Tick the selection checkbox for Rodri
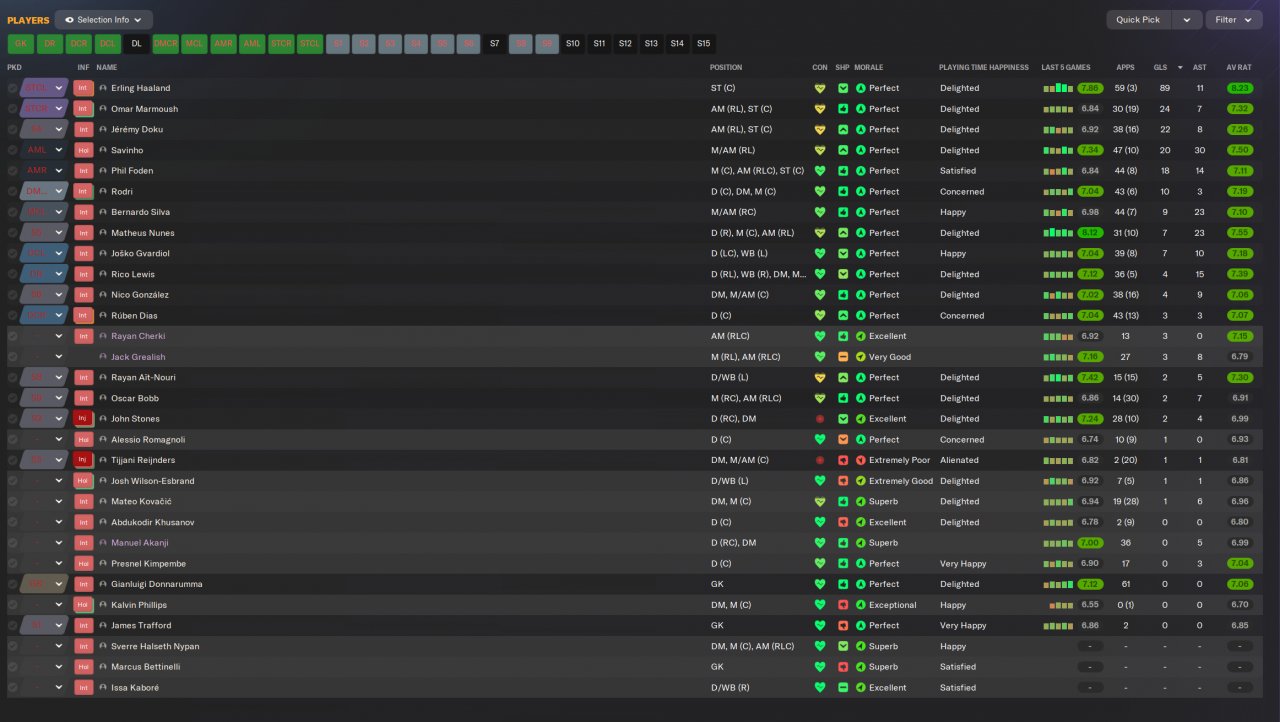Screen dimensions: 1280x722 pyautogui.click(x=12, y=192)
